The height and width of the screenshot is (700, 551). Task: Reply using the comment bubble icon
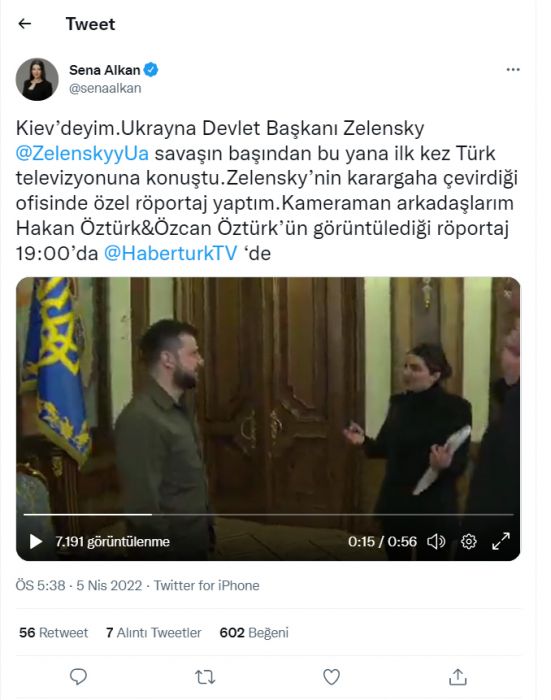pyautogui.click(x=79, y=677)
